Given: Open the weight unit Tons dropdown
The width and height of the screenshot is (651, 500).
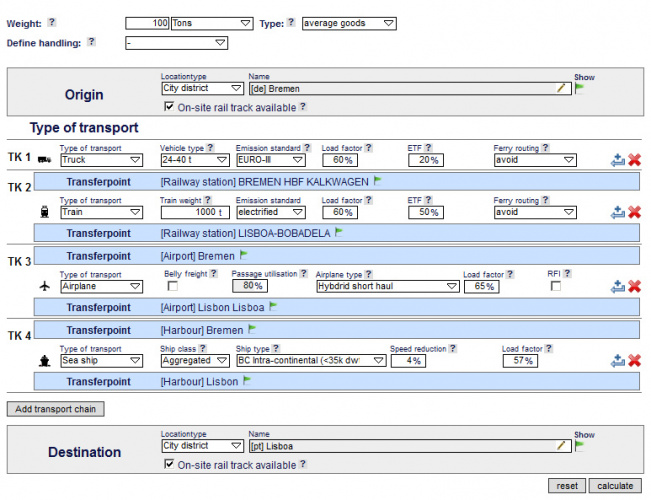Looking at the screenshot, I should click(x=211, y=23).
